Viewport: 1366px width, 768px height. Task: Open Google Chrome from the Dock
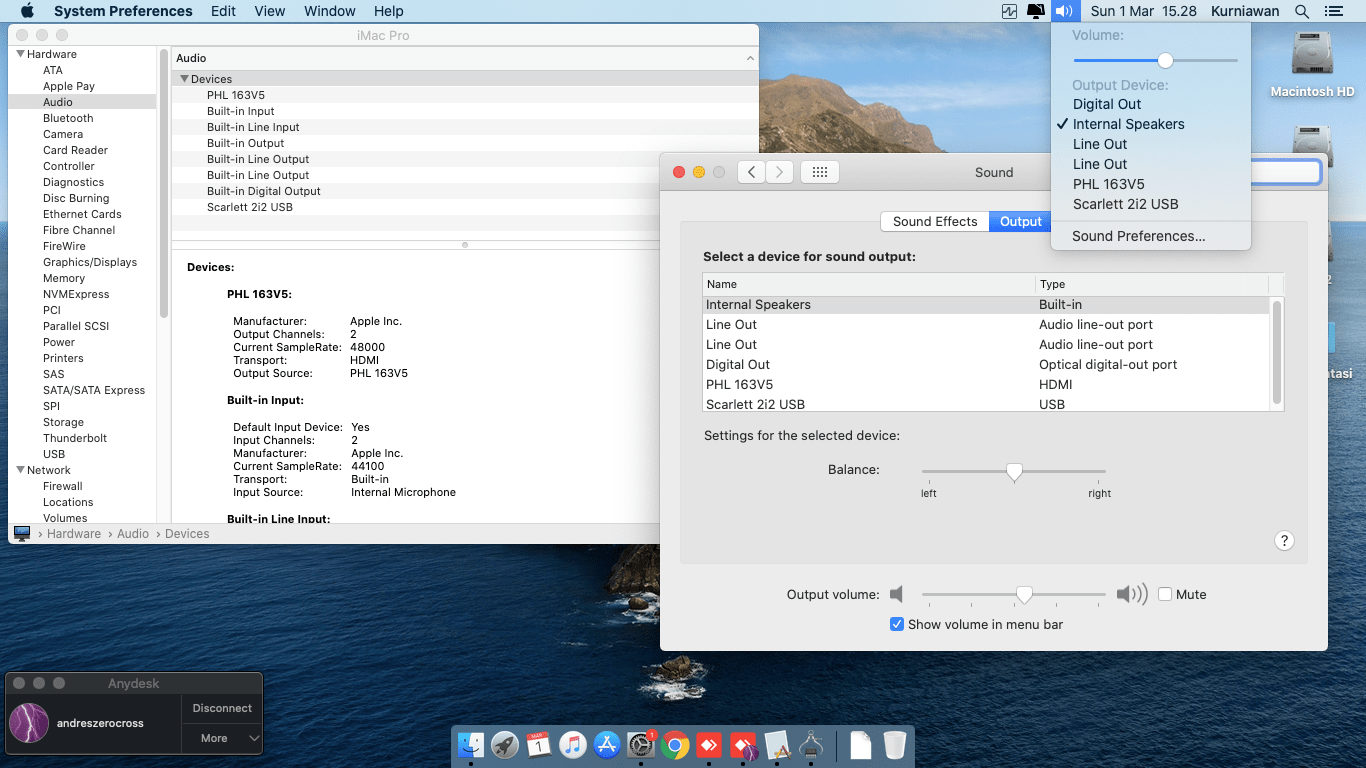tap(675, 745)
